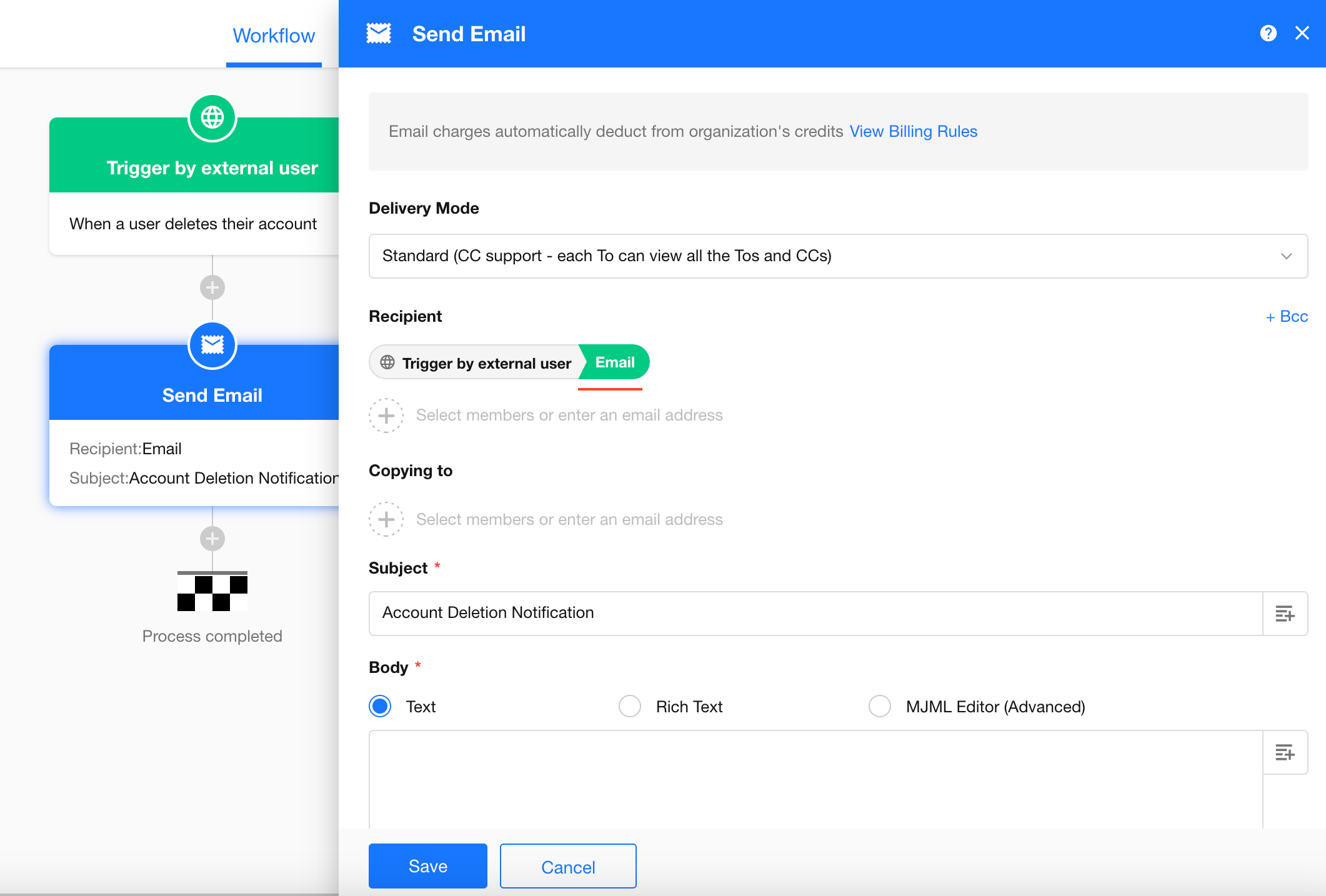
Task: Add a node after the trigger step
Action: 212,287
